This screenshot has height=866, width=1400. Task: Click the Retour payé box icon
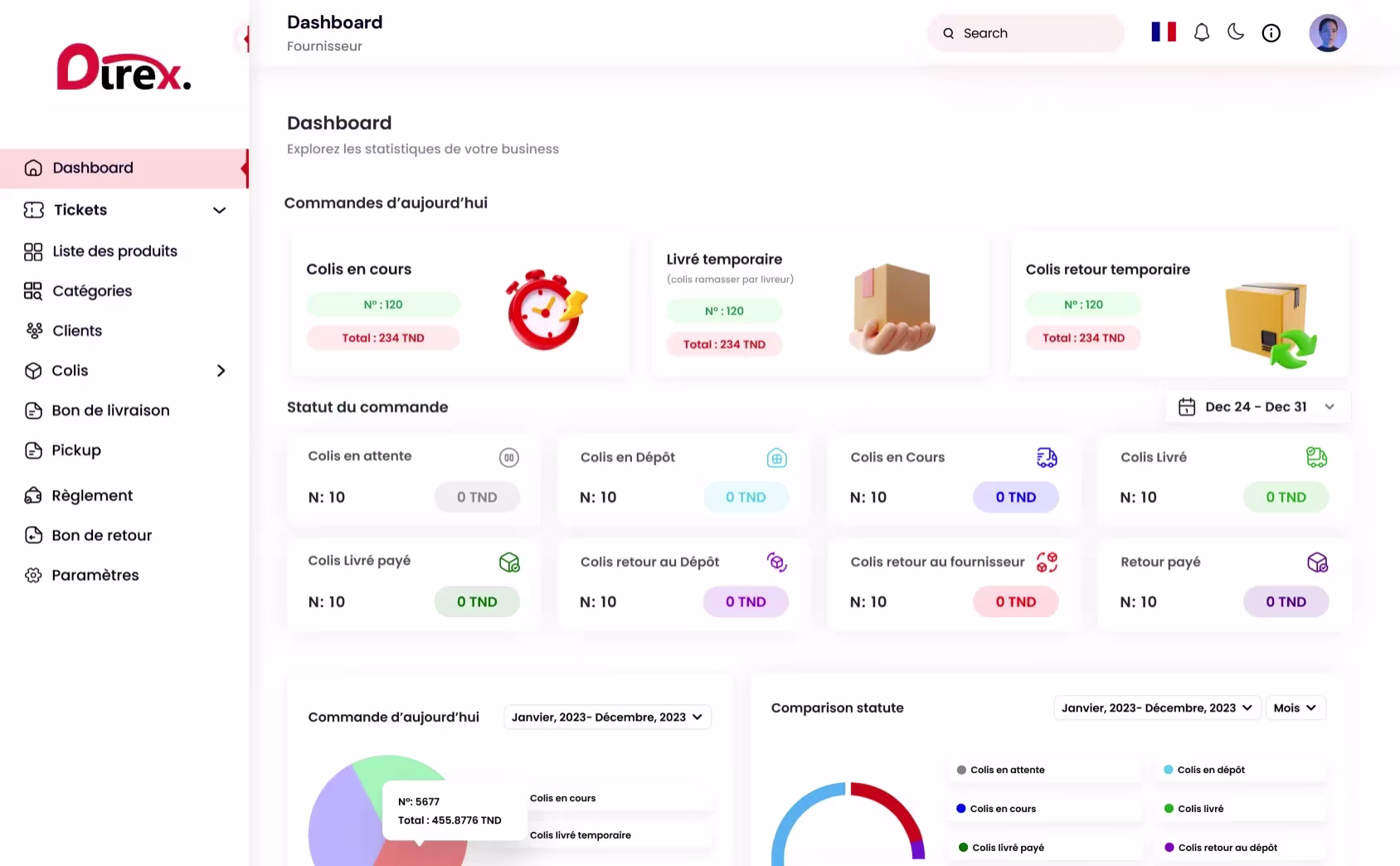1317,562
